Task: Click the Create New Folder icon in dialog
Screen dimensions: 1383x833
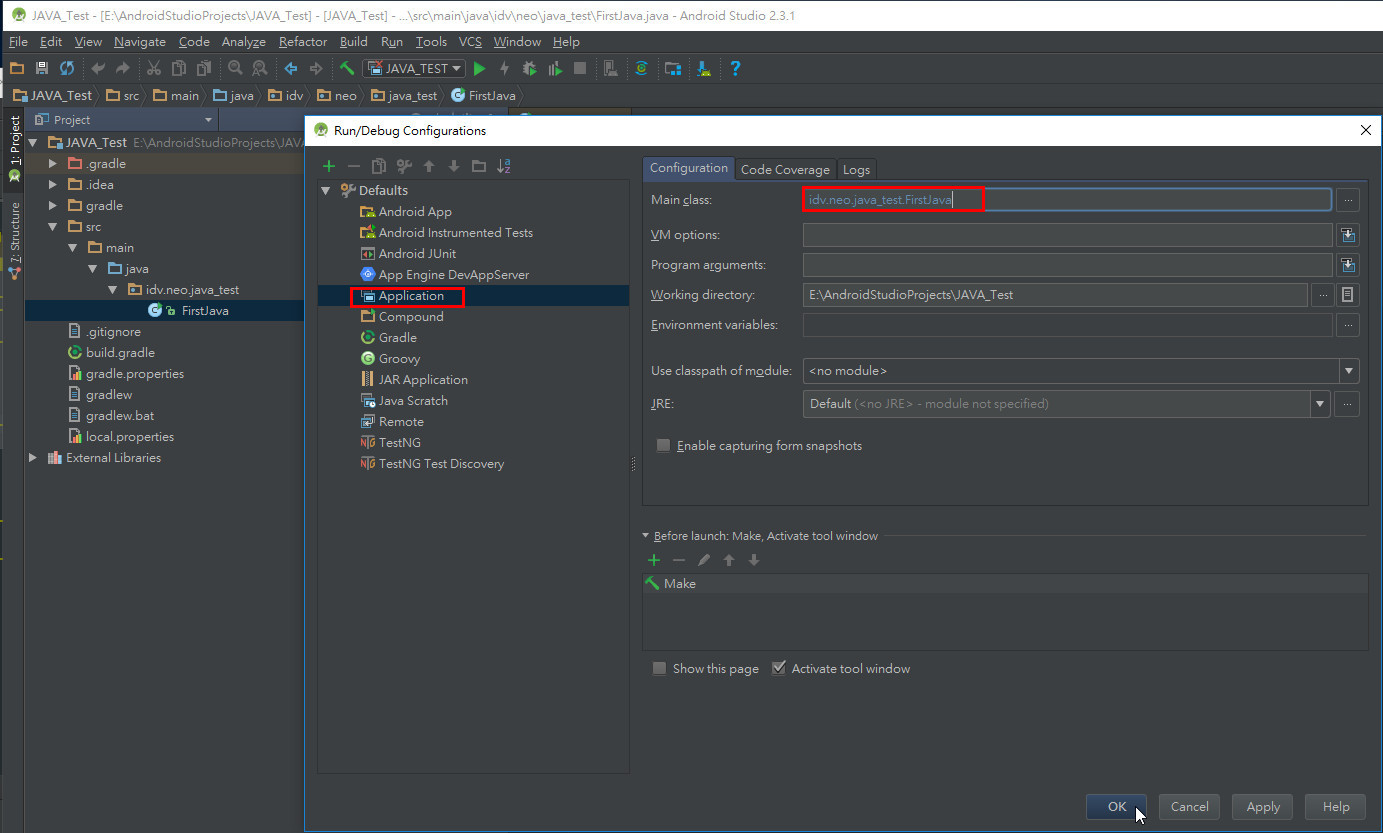Action: point(479,166)
